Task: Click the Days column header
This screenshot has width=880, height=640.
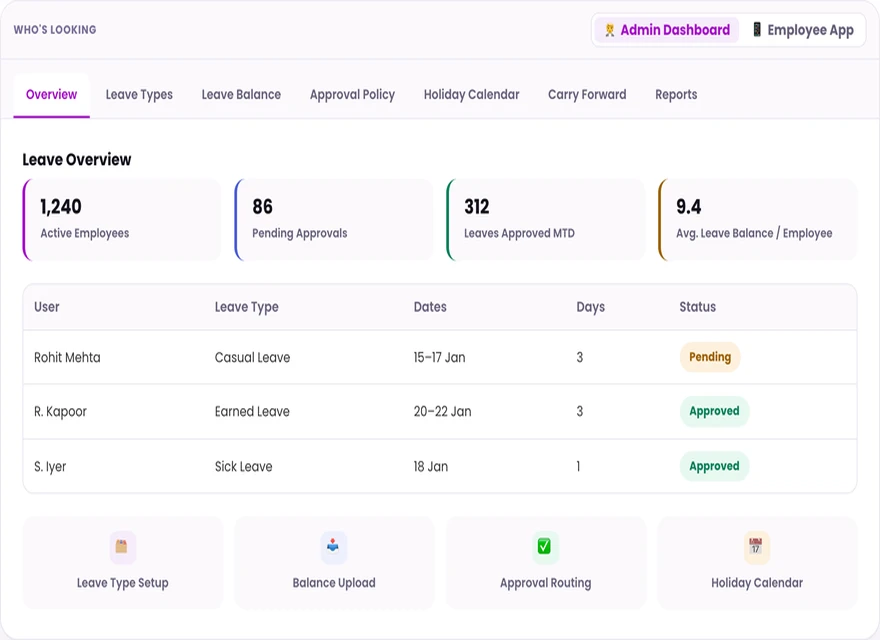Action: click(590, 307)
